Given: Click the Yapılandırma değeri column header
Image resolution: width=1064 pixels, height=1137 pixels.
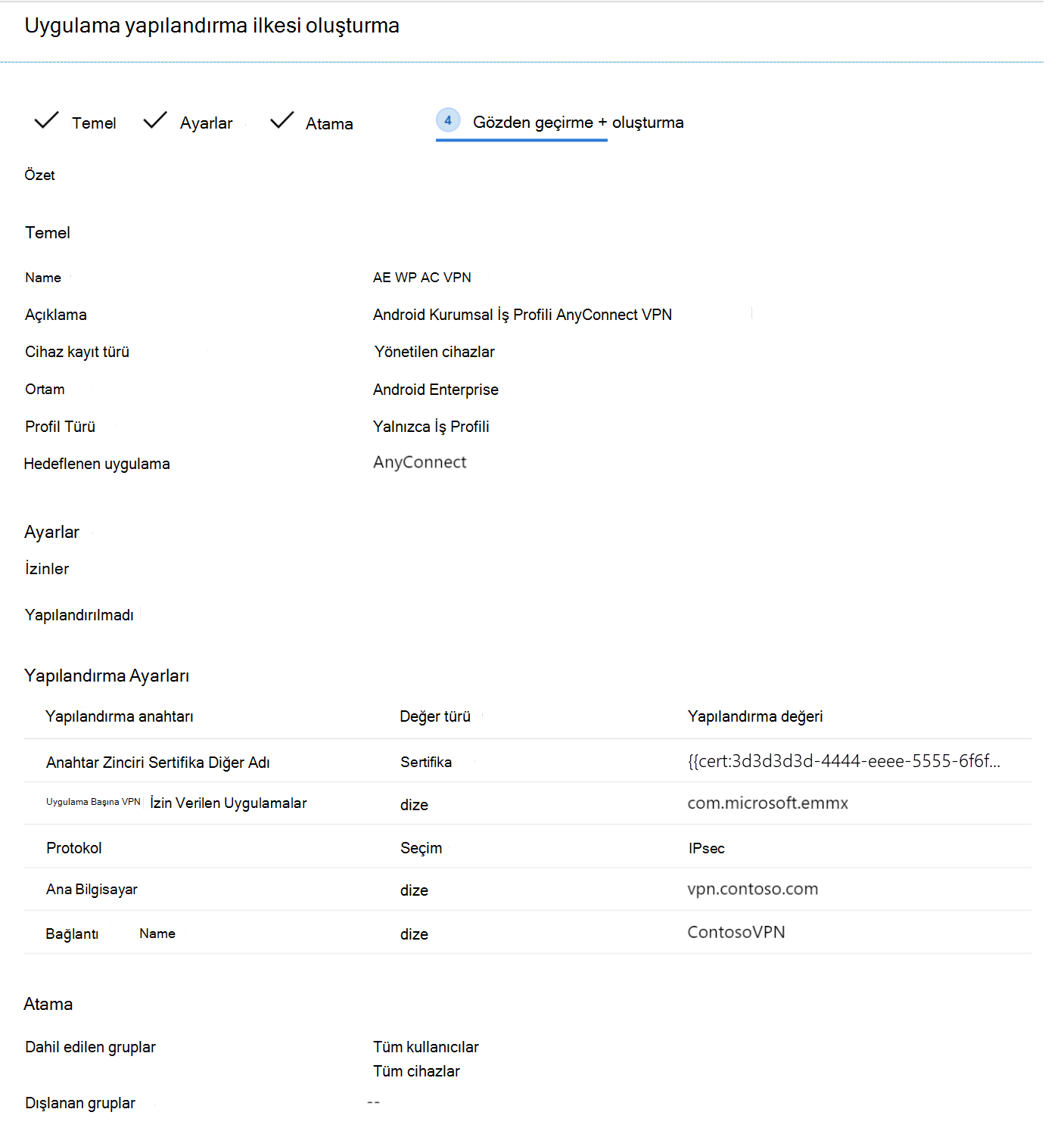Looking at the screenshot, I should click(754, 716).
